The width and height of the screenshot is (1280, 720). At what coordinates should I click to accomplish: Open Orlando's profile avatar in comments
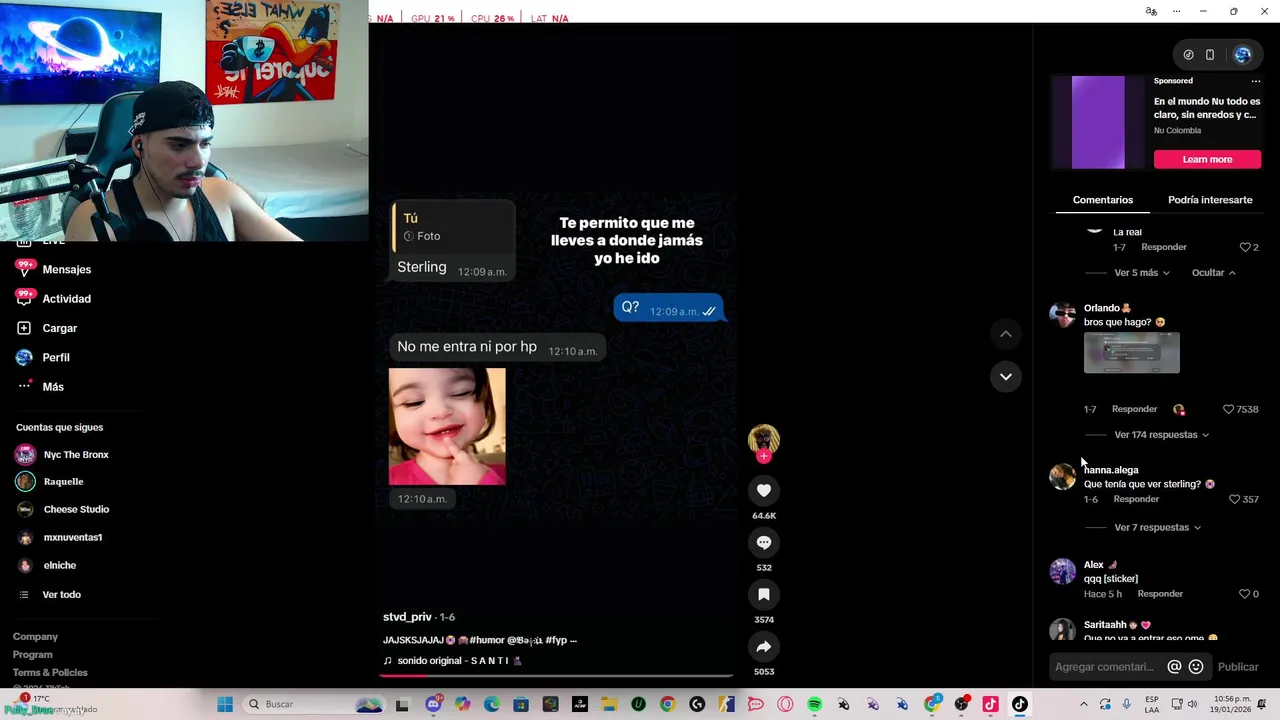(x=1062, y=314)
